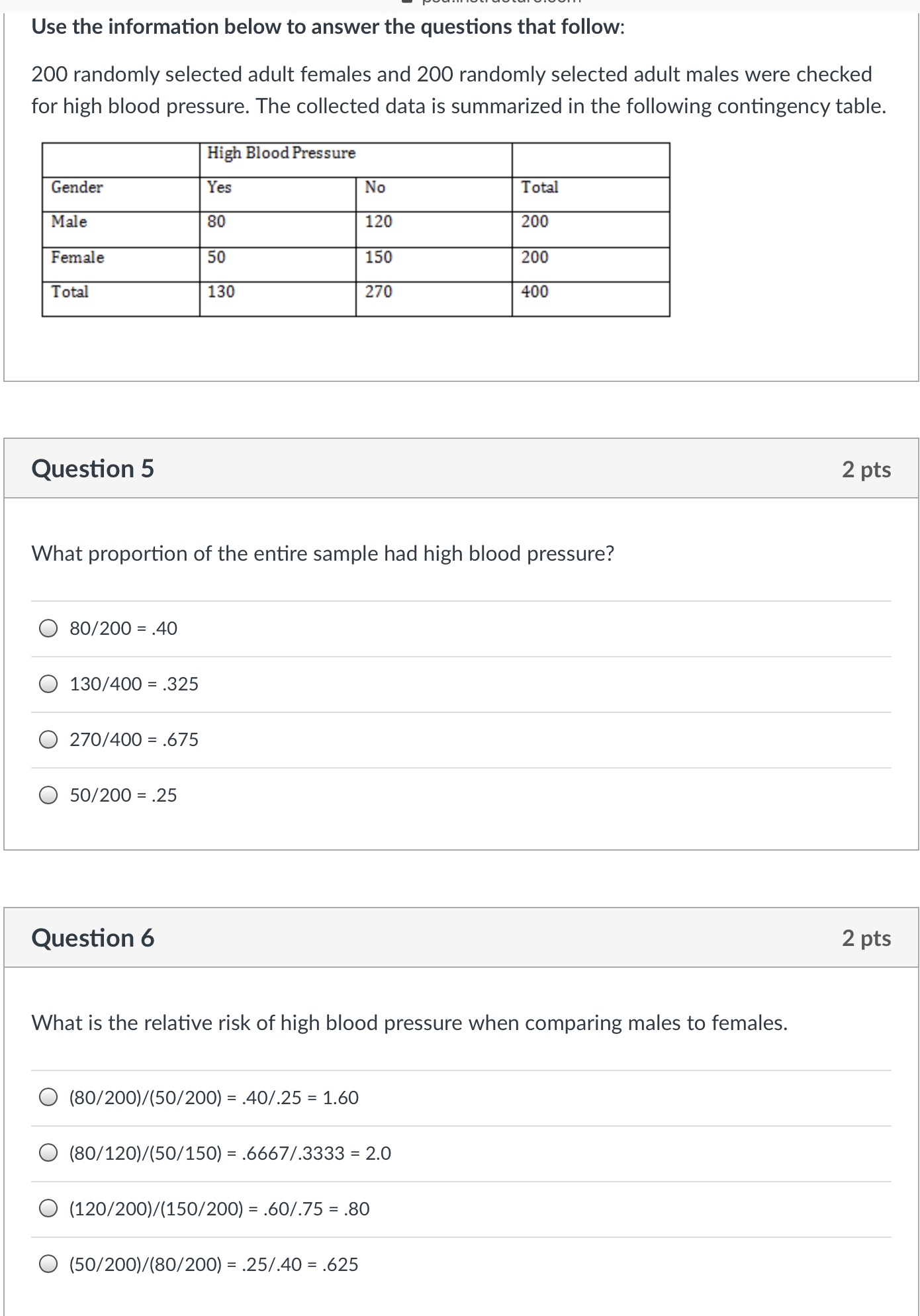Click the High Blood Pressure table header
The image size is (920, 1316).
pyautogui.click(x=281, y=153)
